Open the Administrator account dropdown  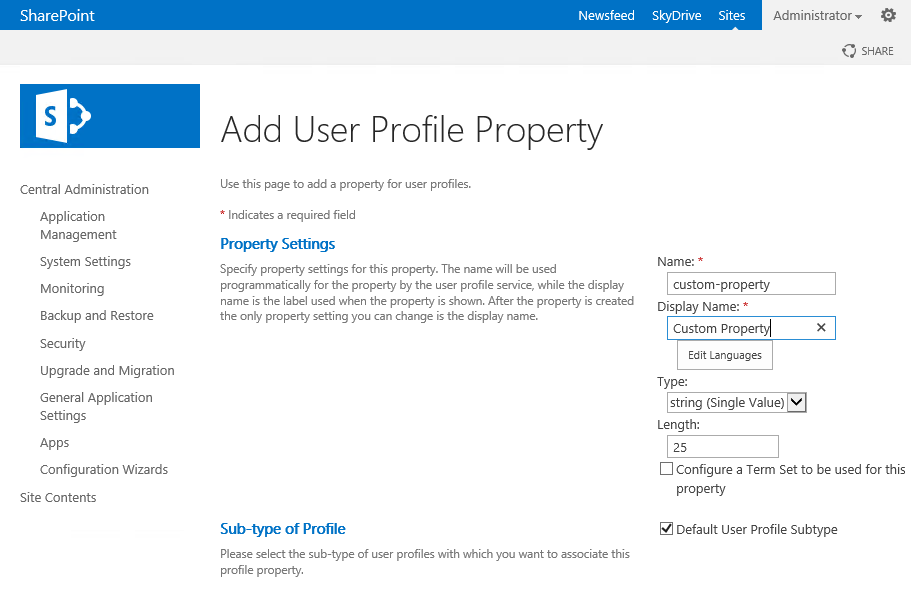click(x=817, y=16)
